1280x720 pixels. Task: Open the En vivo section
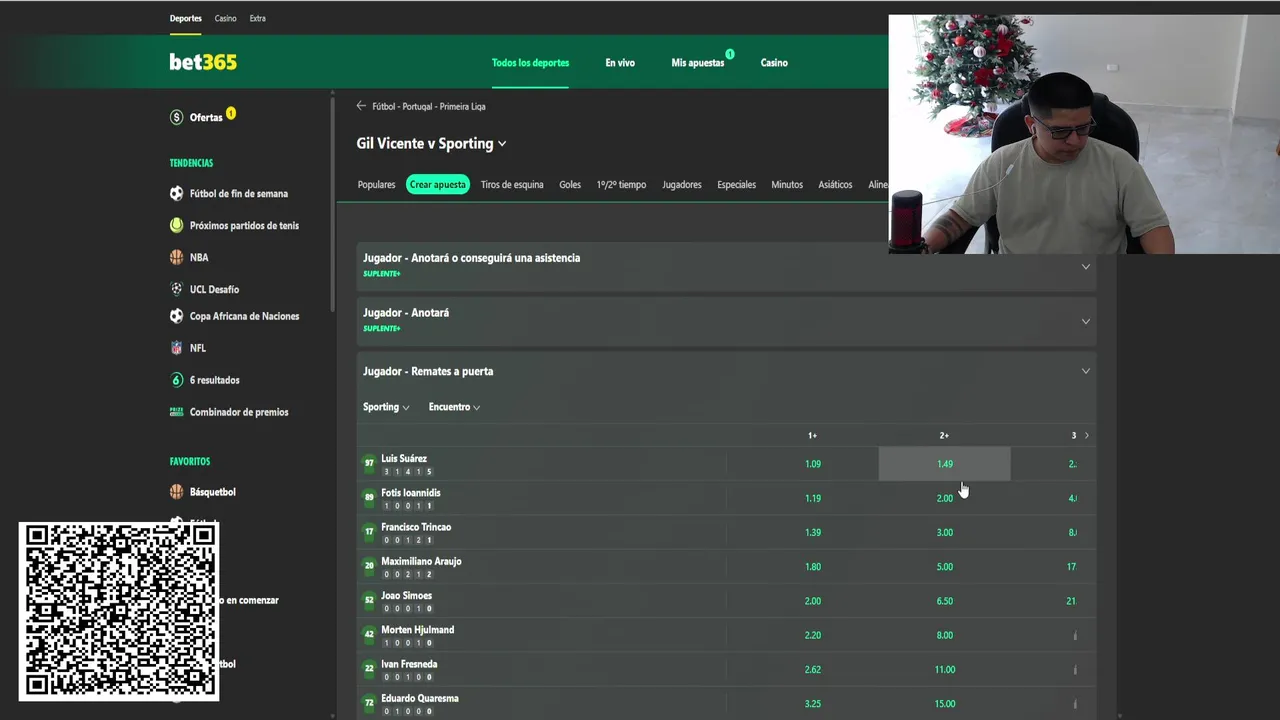point(620,63)
